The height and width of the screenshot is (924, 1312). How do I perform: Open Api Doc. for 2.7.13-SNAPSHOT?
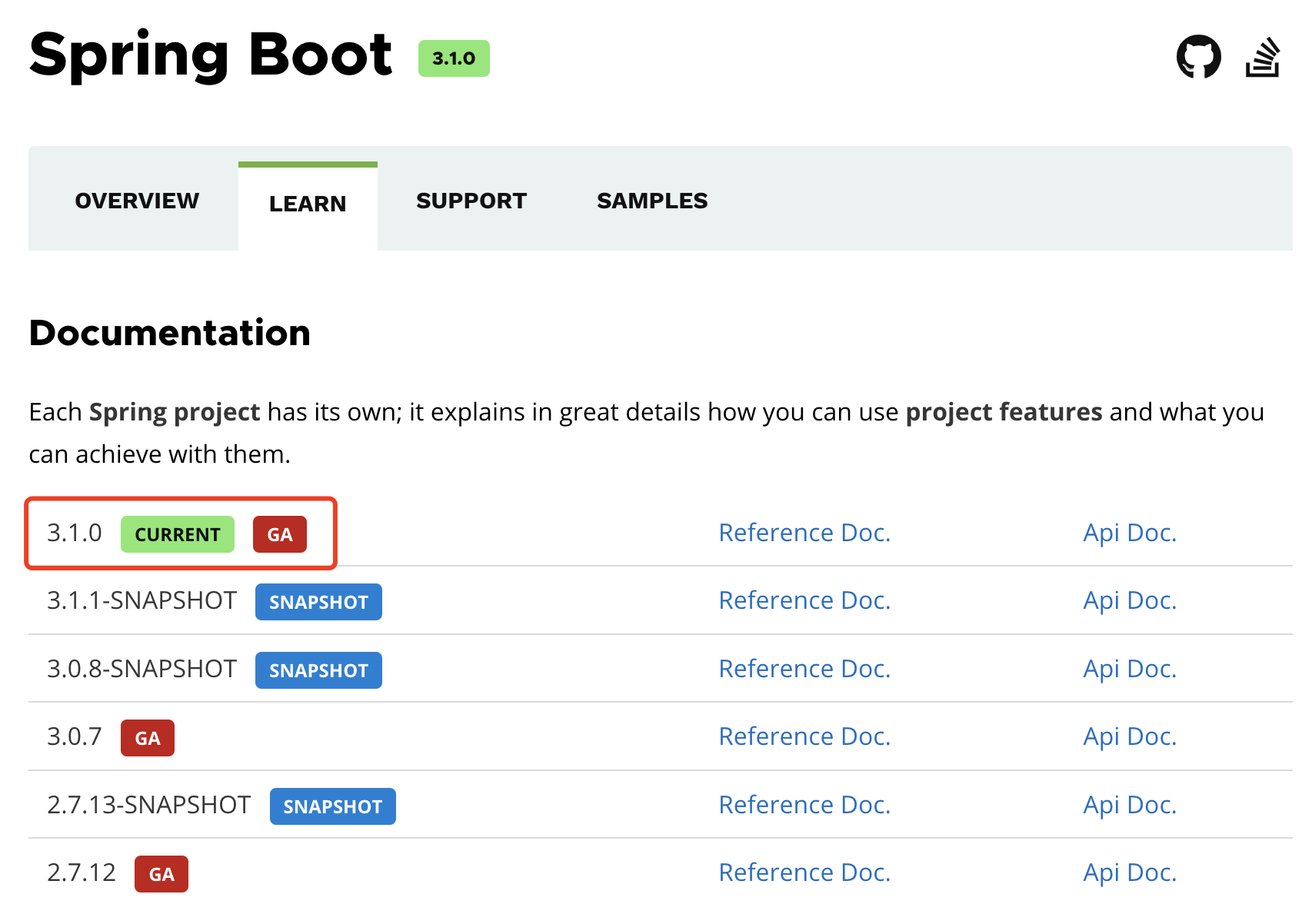1130,805
